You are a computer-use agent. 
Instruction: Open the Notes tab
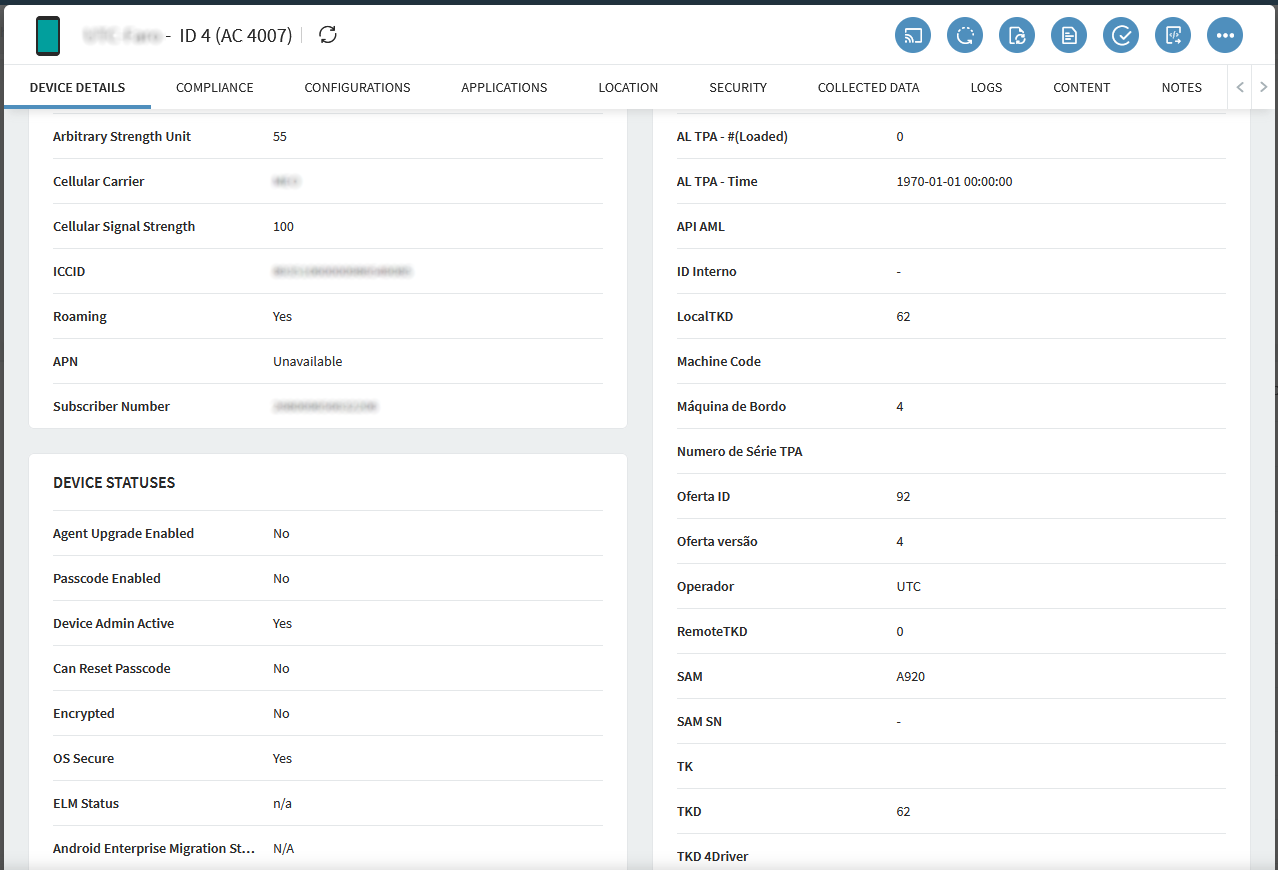coord(1181,88)
